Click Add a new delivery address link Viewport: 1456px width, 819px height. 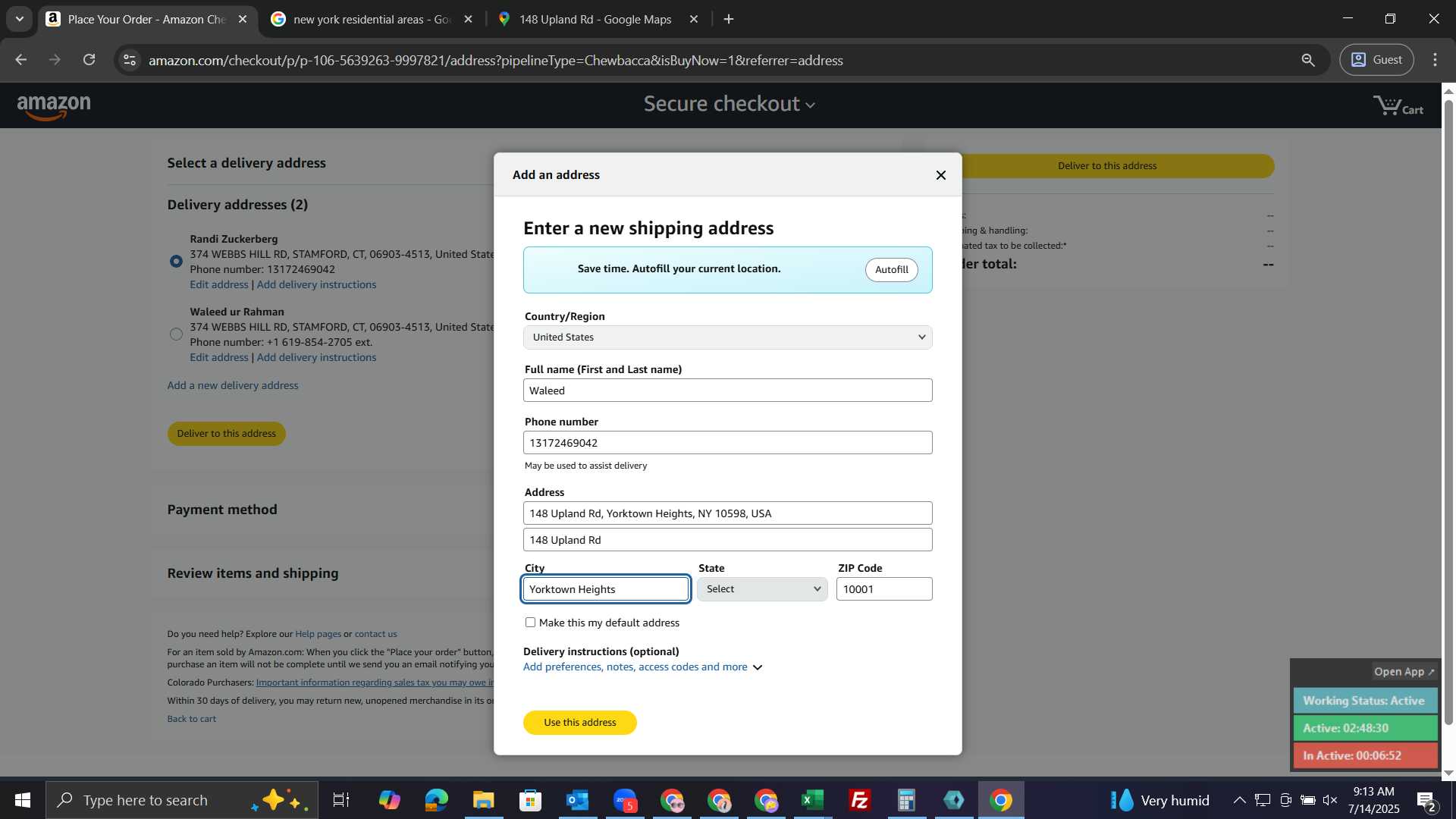(x=233, y=386)
